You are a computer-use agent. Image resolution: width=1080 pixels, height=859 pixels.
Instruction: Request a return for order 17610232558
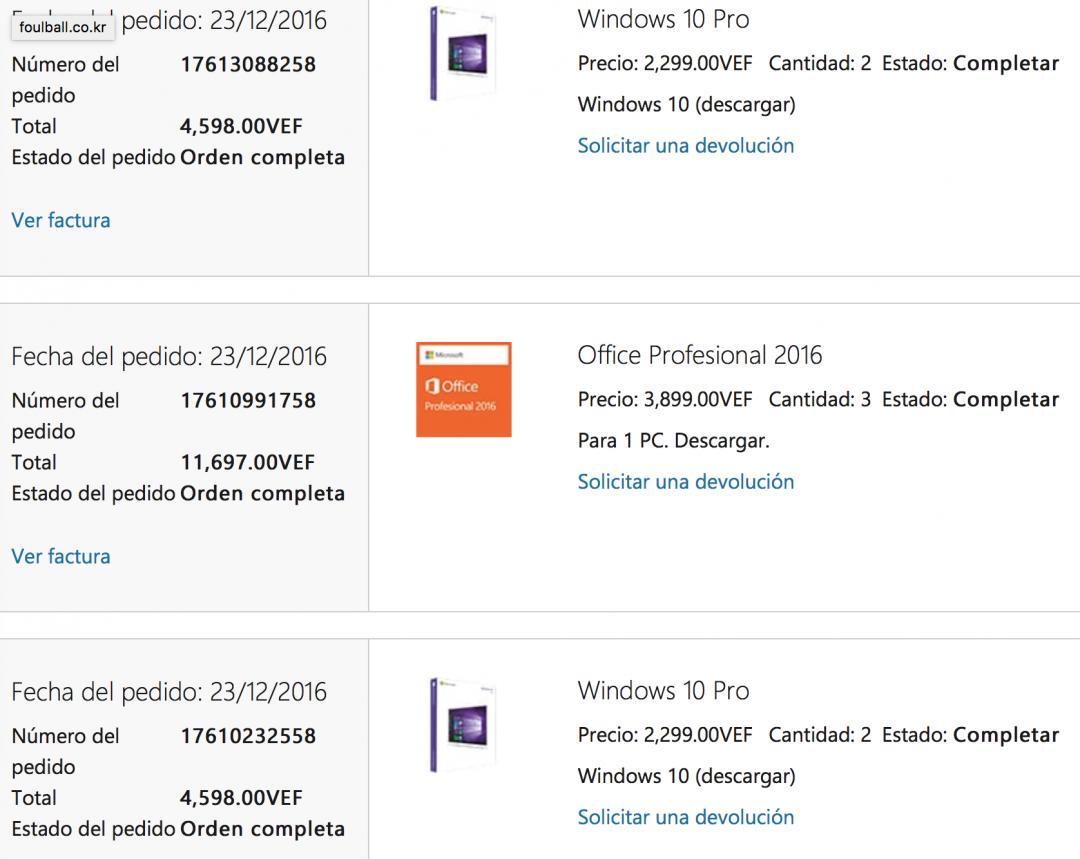tap(685, 817)
